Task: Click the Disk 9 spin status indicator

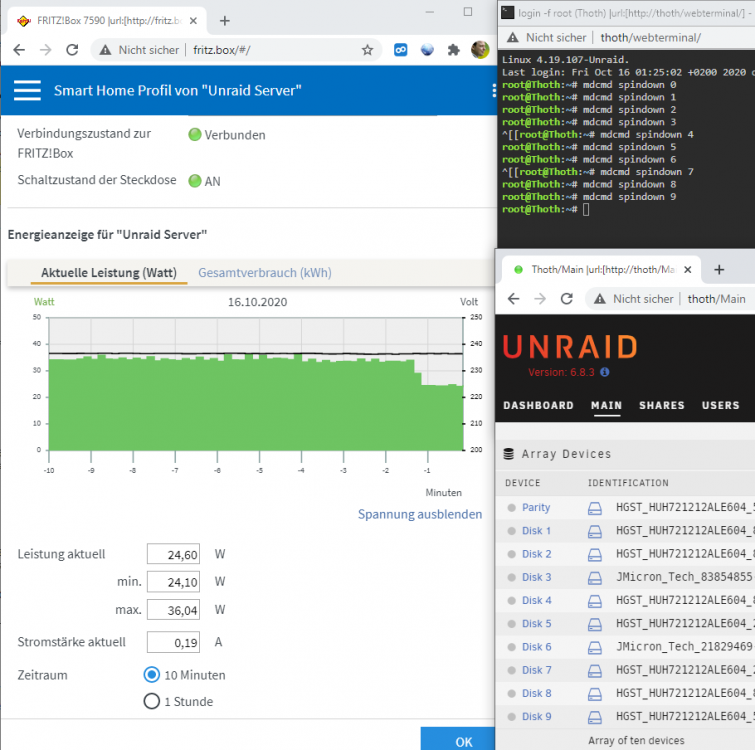Action: [511, 717]
